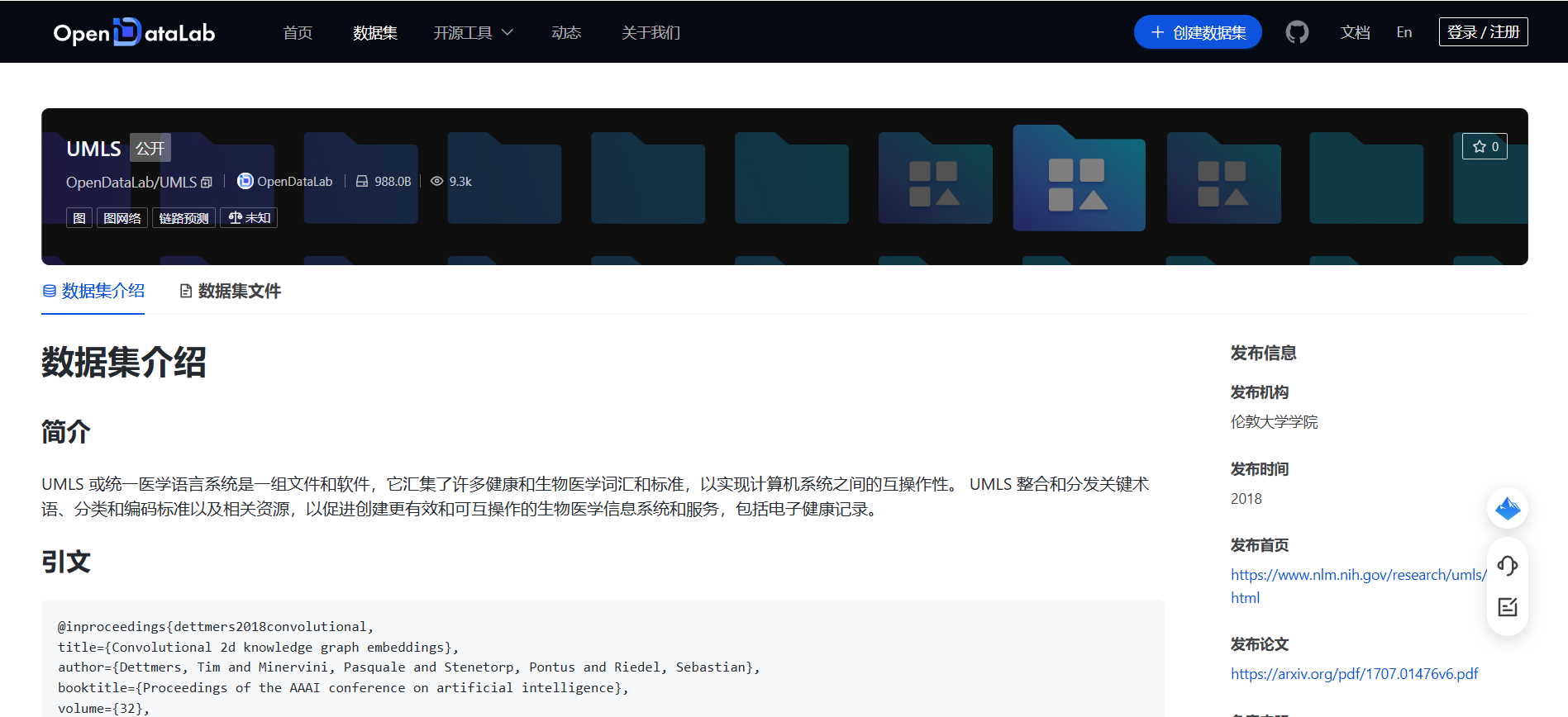This screenshot has height=717, width=1568.
Task: Open the GitHub icon link
Action: click(x=1297, y=32)
